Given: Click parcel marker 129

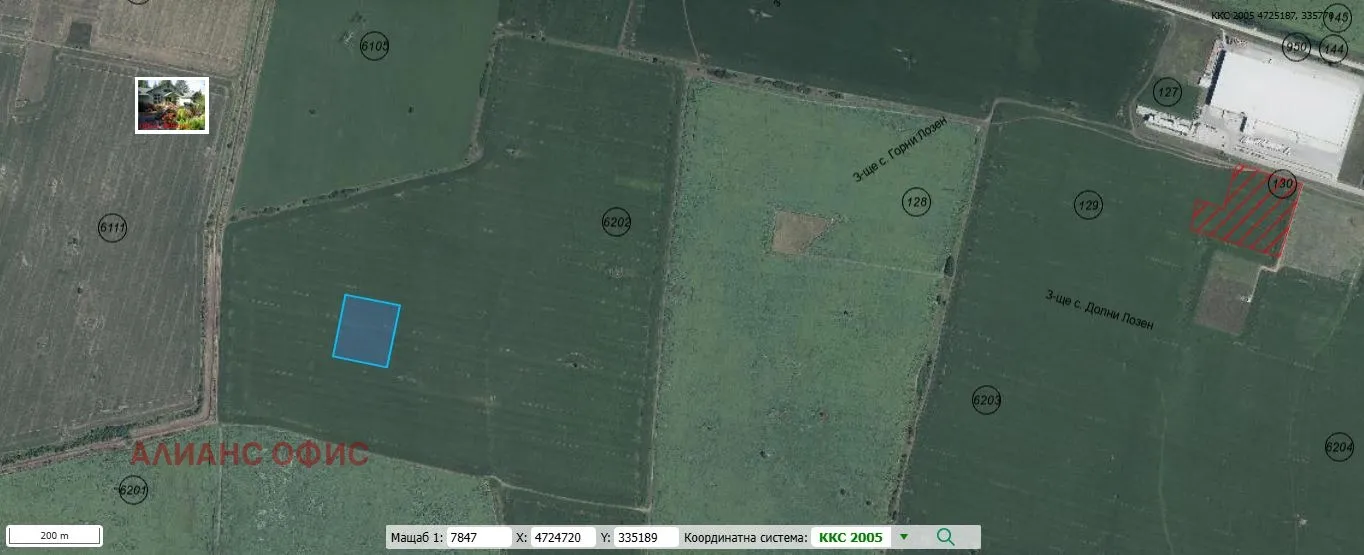Looking at the screenshot, I should coord(1088,206).
